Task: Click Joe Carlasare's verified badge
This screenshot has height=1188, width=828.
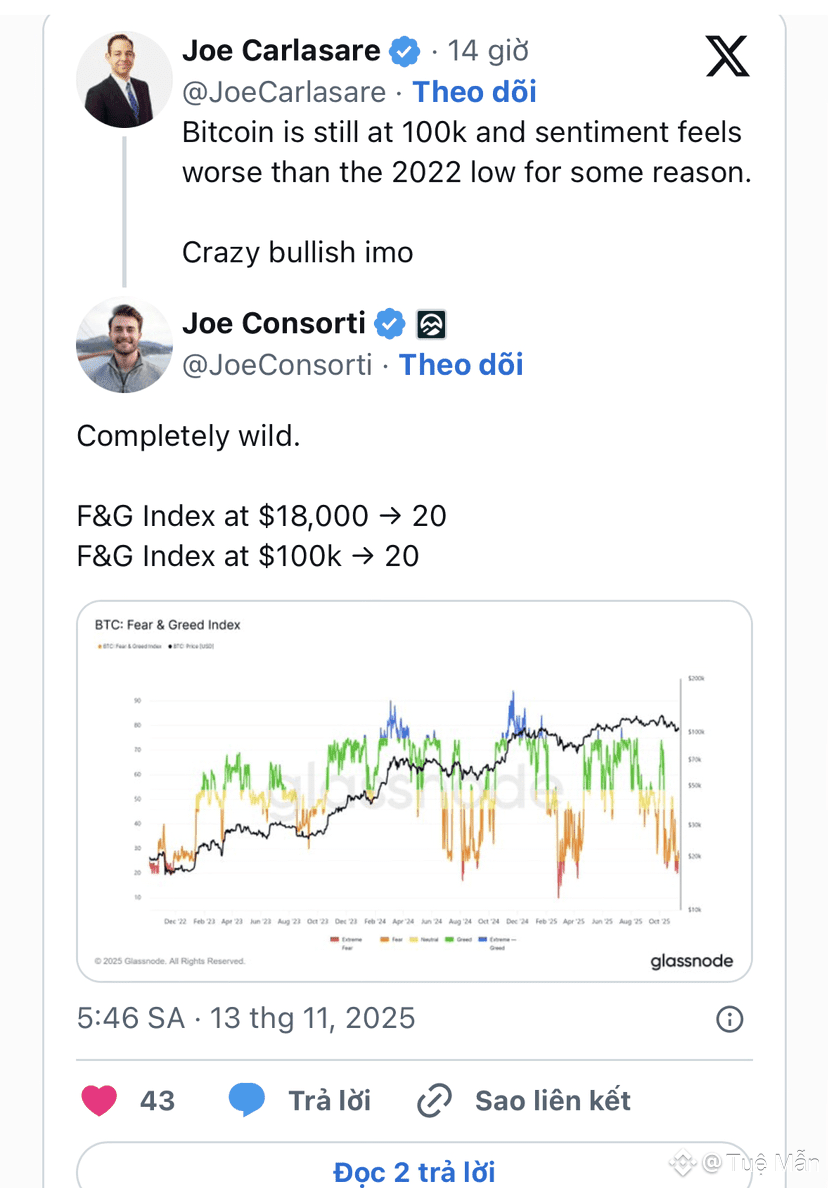Action: [404, 50]
